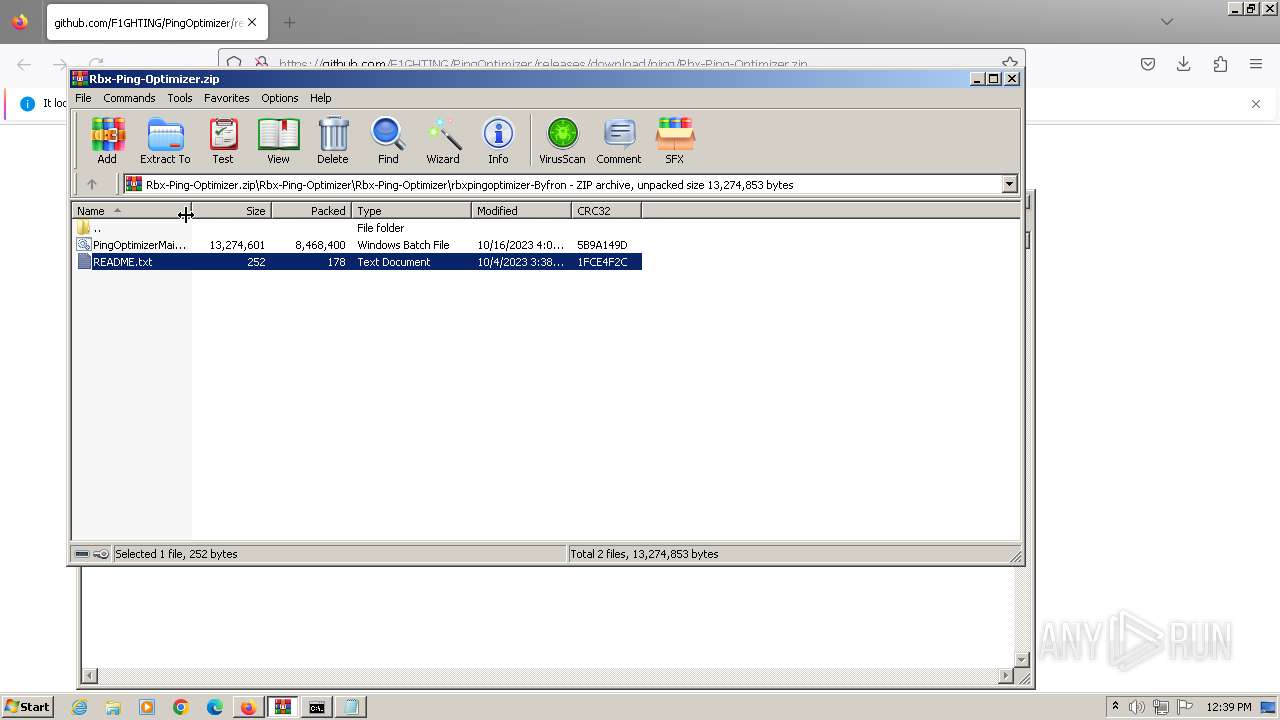
Task: Open the View toolbar button
Action: coord(278,140)
